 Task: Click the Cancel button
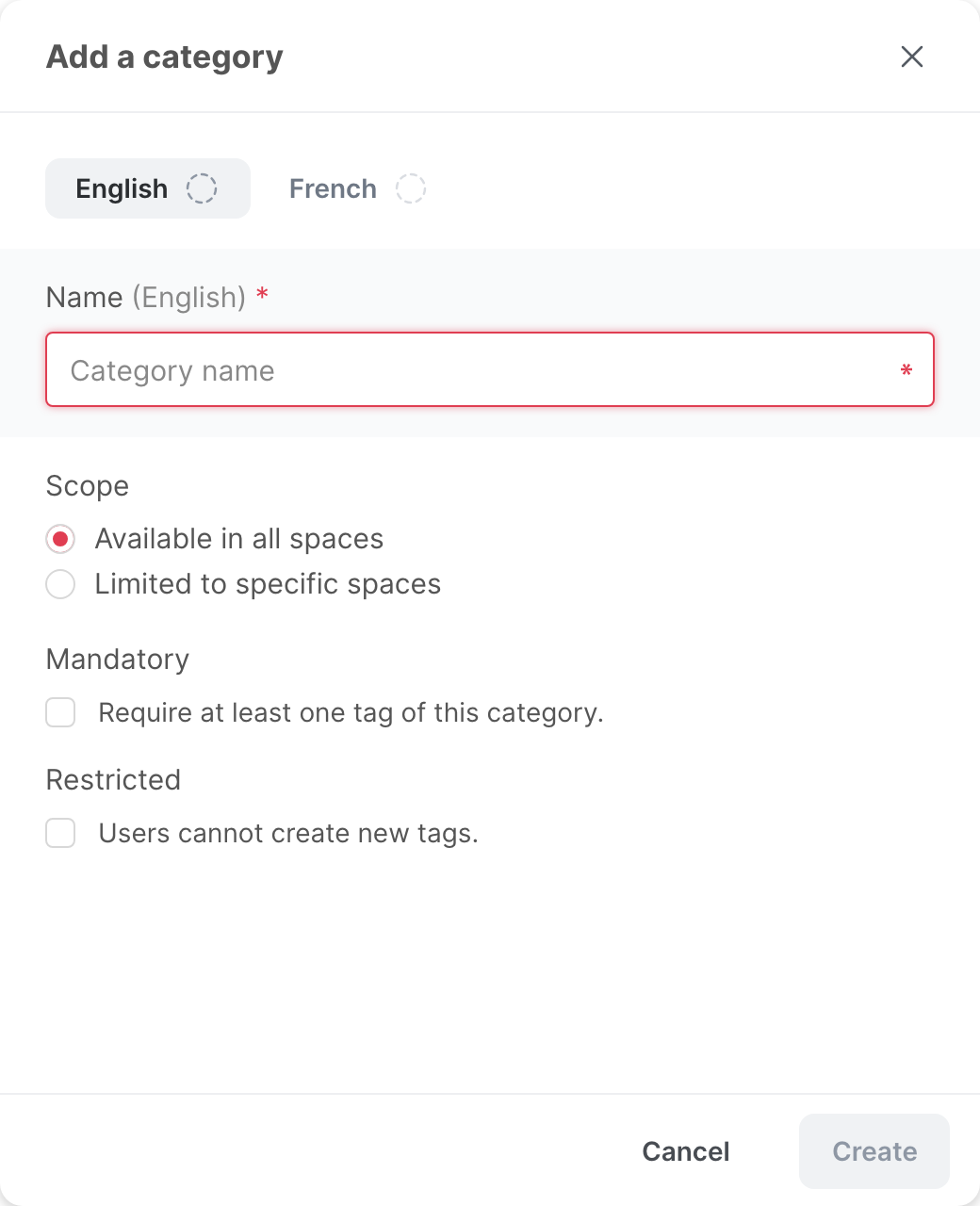(686, 1151)
